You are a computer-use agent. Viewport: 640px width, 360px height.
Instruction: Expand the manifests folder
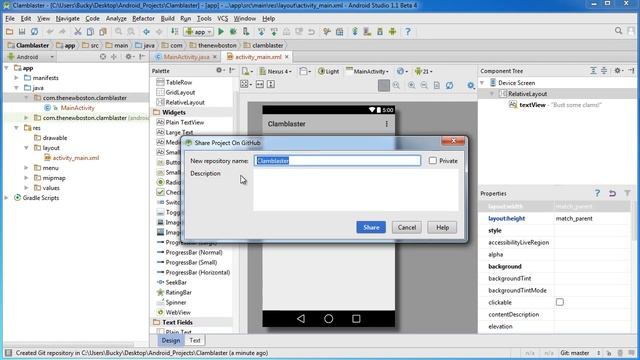click(16, 78)
